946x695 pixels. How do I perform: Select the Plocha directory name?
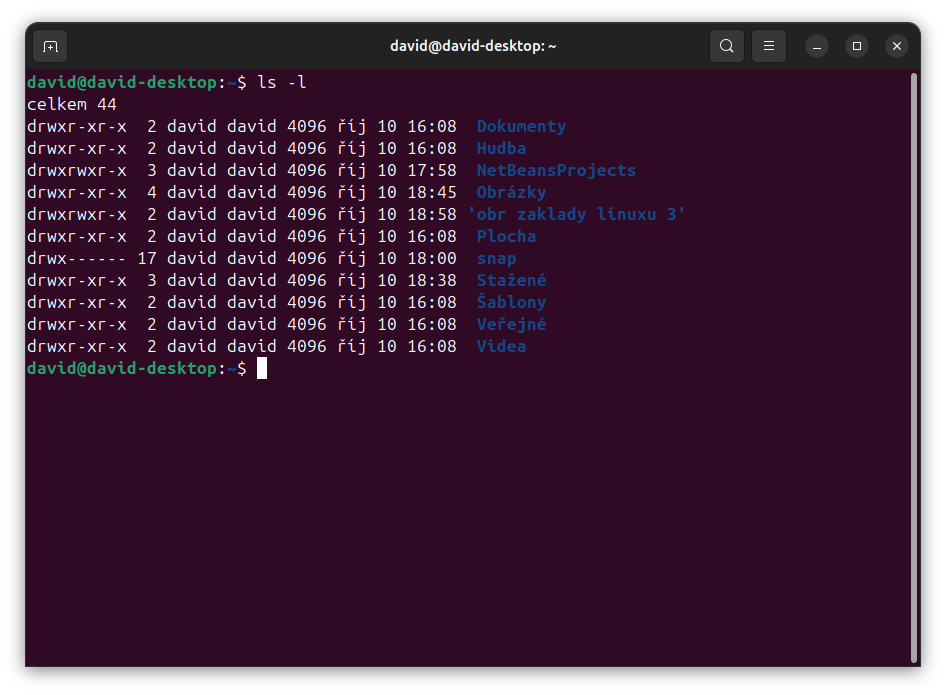click(x=505, y=236)
